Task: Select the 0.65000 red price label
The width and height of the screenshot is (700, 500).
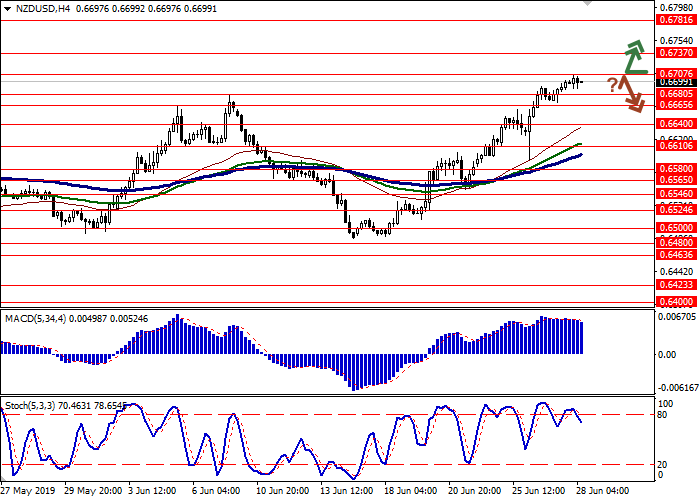Action: pyautogui.click(x=676, y=228)
